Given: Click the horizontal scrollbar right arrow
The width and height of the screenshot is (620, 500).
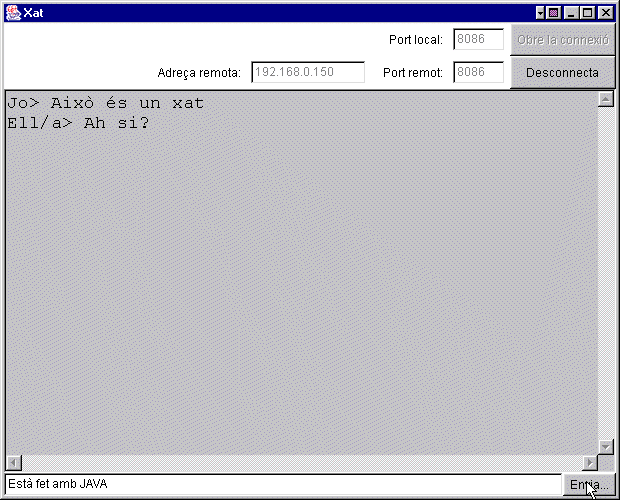Looking at the screenshot, I should click(590, 462).
